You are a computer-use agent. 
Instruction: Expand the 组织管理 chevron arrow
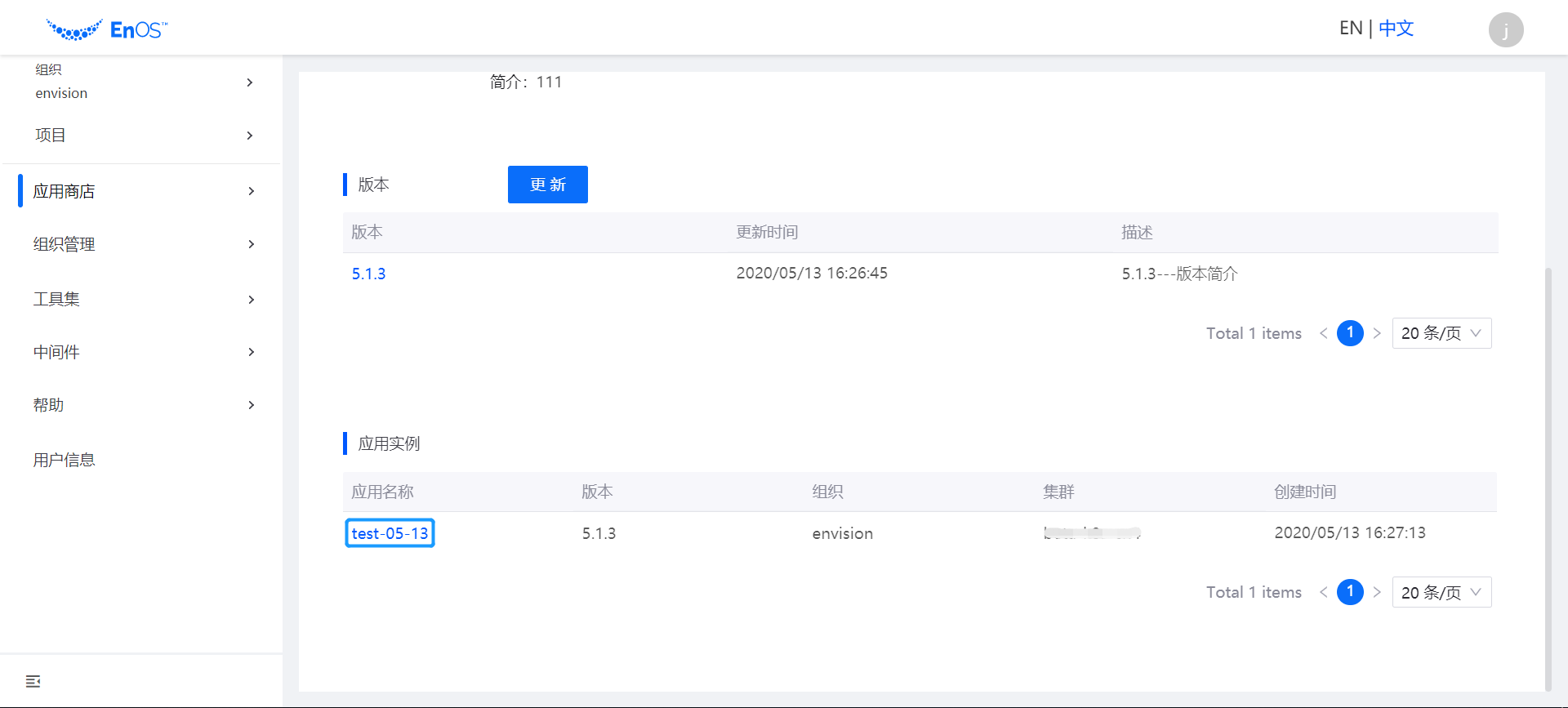click(251, 244)
